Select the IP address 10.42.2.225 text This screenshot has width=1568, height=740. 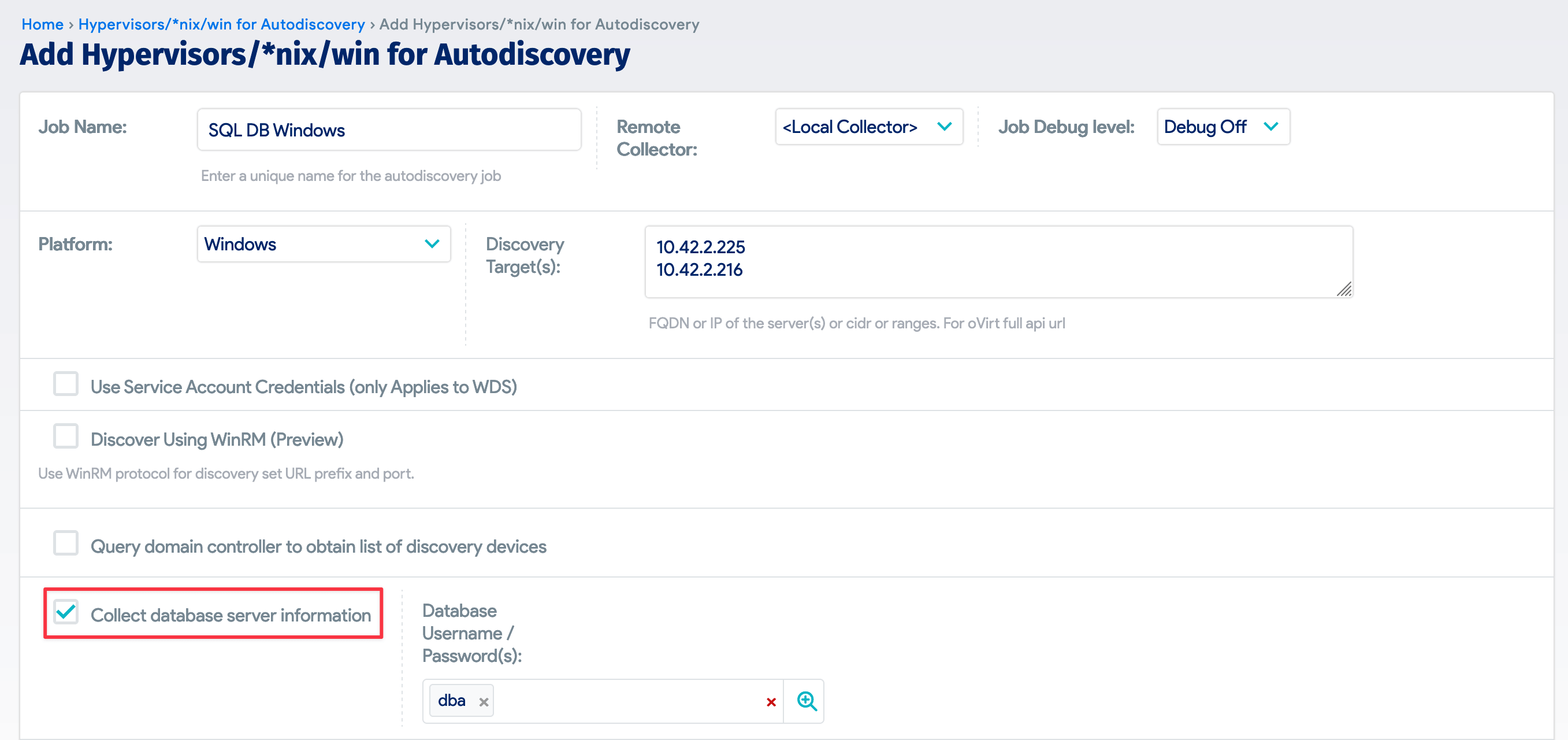tap(701, 247)
